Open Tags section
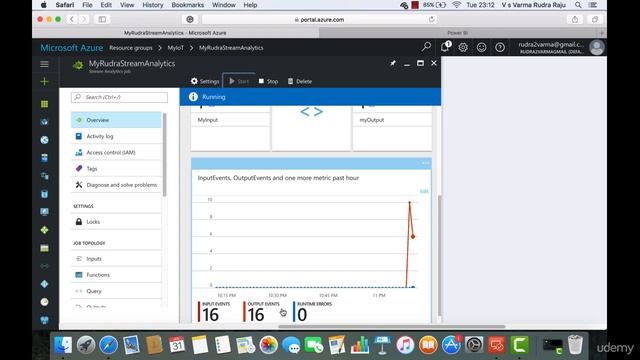This screenshot has width=640, height=360. pyautogui.click(x=116, y=169)
